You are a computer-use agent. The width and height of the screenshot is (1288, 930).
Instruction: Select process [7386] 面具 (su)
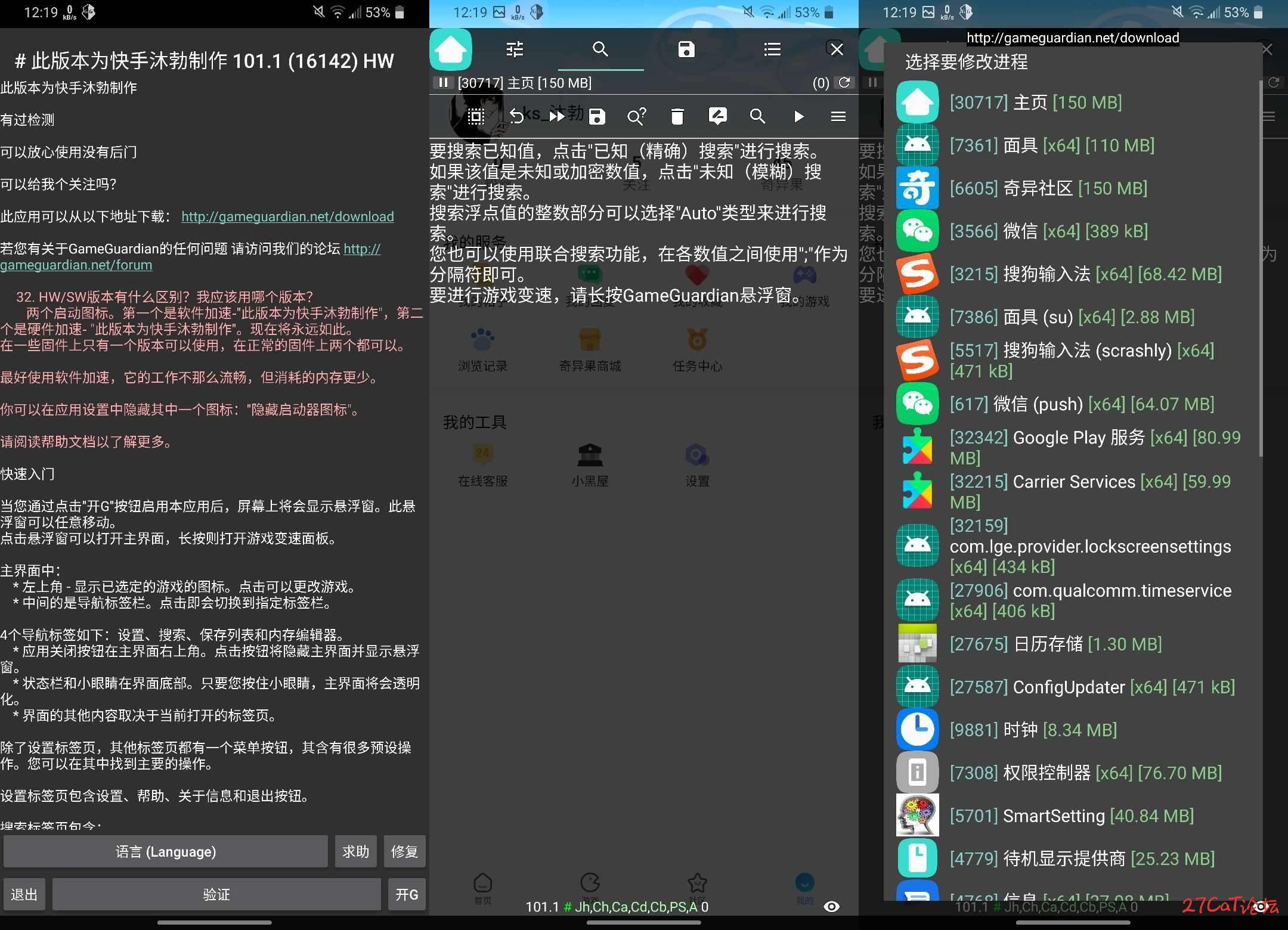click(1073, 317)
